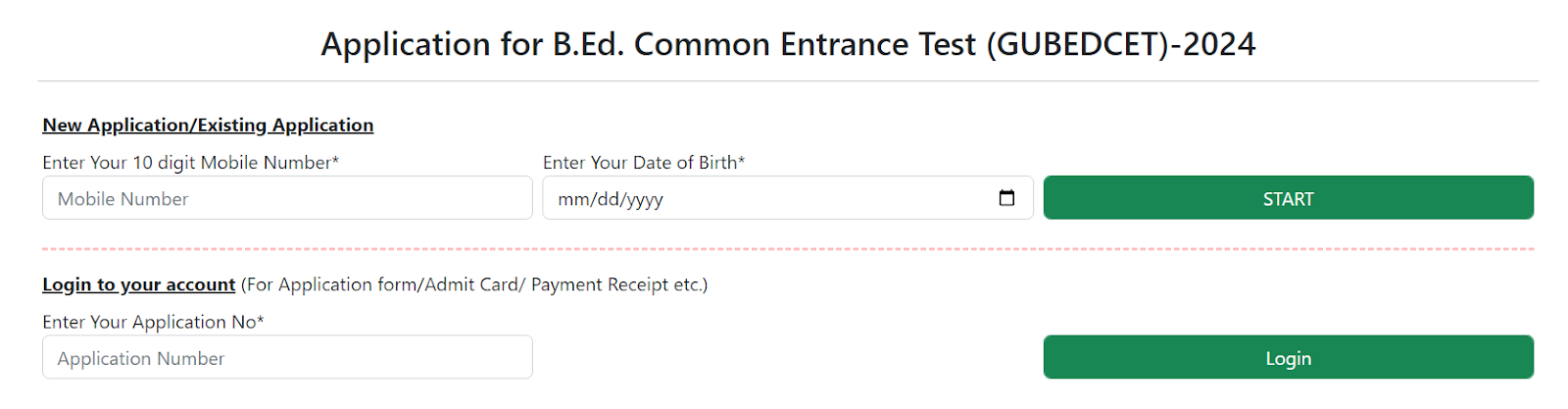Click inside the Mobile Number input box
Image resolution: width=1568 pixels, height=409 pixels.
click(x=287, y=198)
